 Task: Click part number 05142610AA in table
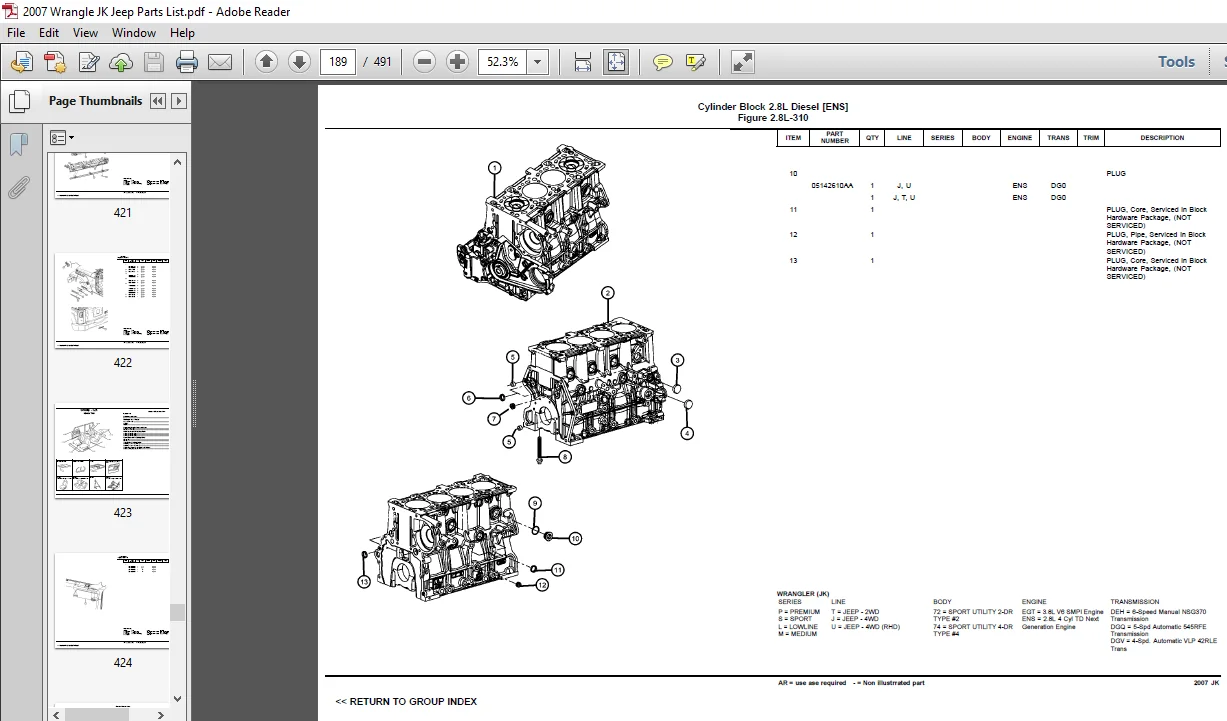(833, 186)
